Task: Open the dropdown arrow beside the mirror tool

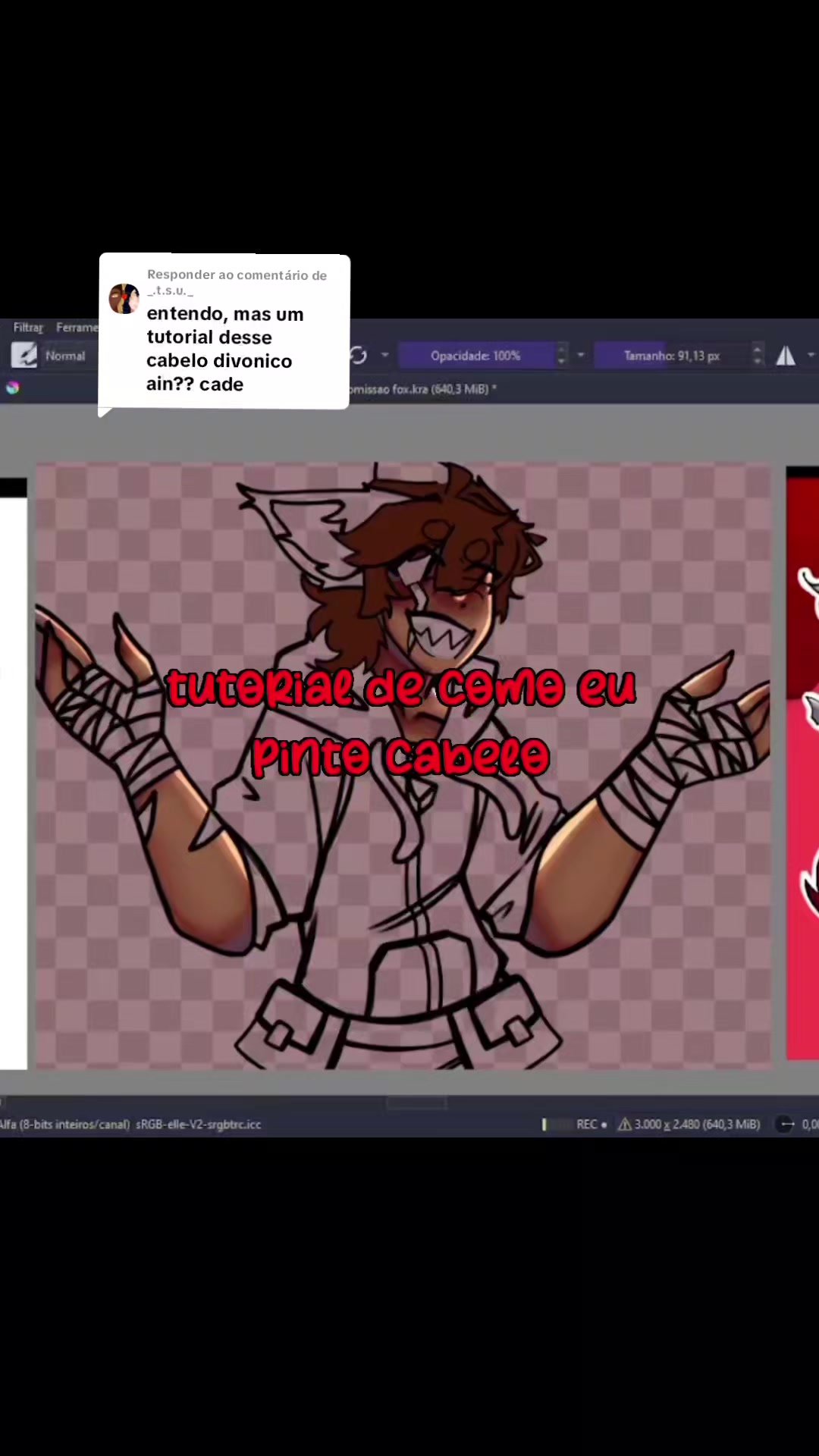Action: (x=811, y=355)
